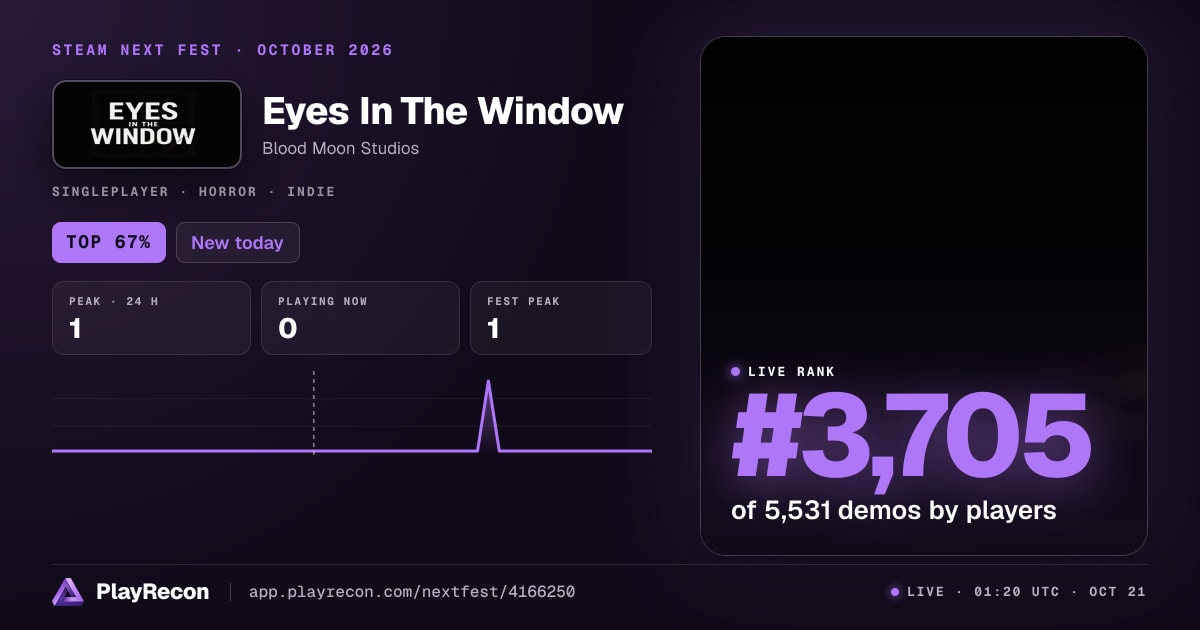This screenshot has height=630, width=1200.
Task: Click the OCT 21 date in footer
Action: 1117,592
